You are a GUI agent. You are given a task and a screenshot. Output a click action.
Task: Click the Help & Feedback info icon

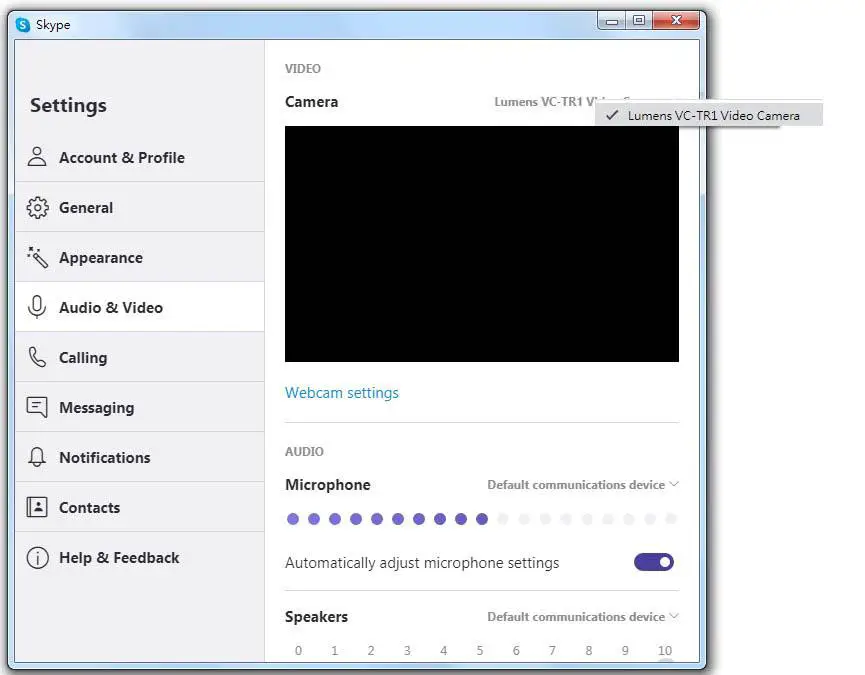(x=37, y=557)
